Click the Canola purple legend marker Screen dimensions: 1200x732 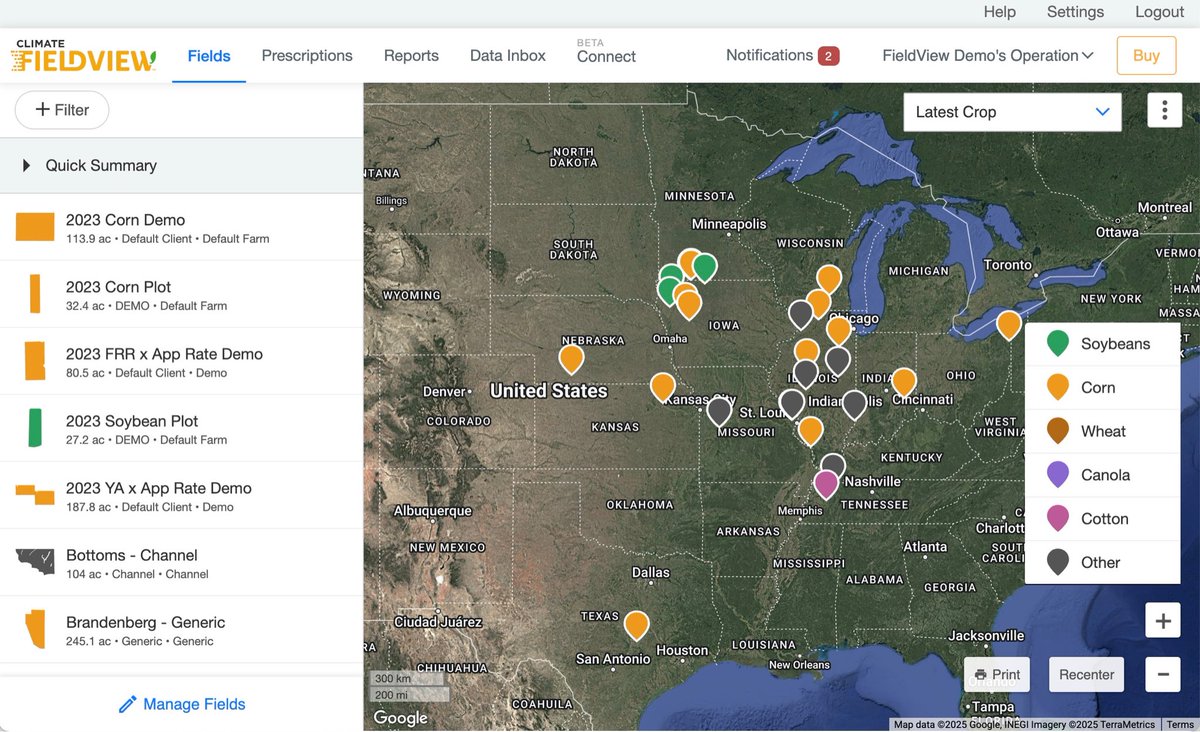click(1057, 475)
